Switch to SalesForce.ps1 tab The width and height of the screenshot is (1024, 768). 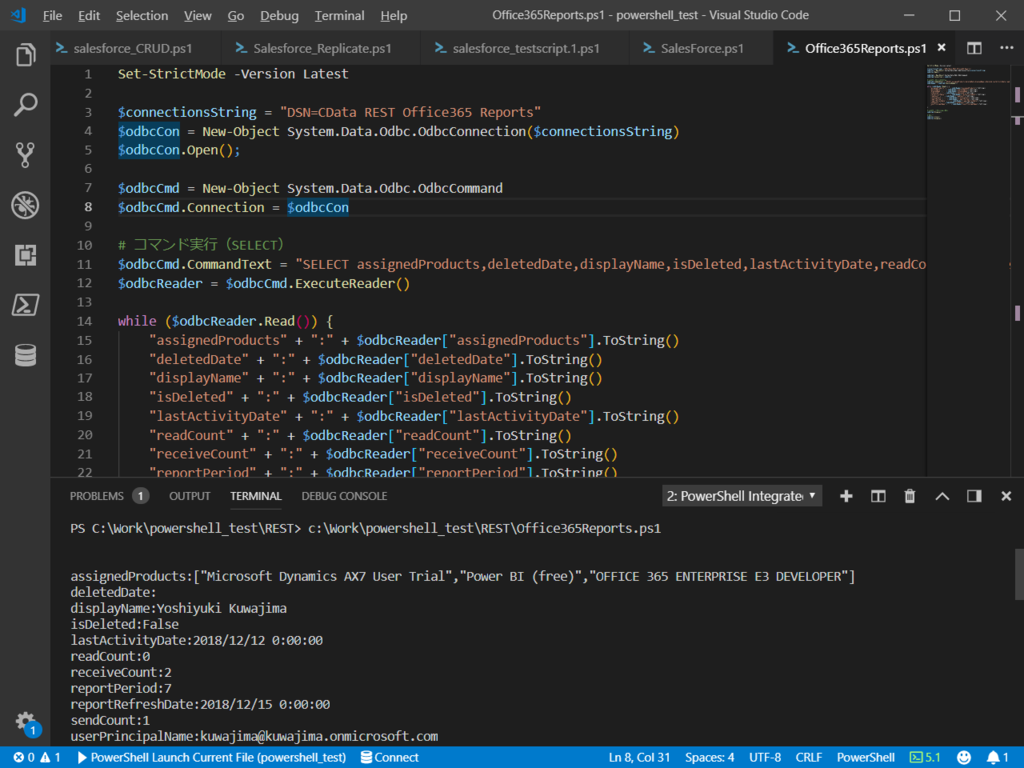(x=702, y=48)
